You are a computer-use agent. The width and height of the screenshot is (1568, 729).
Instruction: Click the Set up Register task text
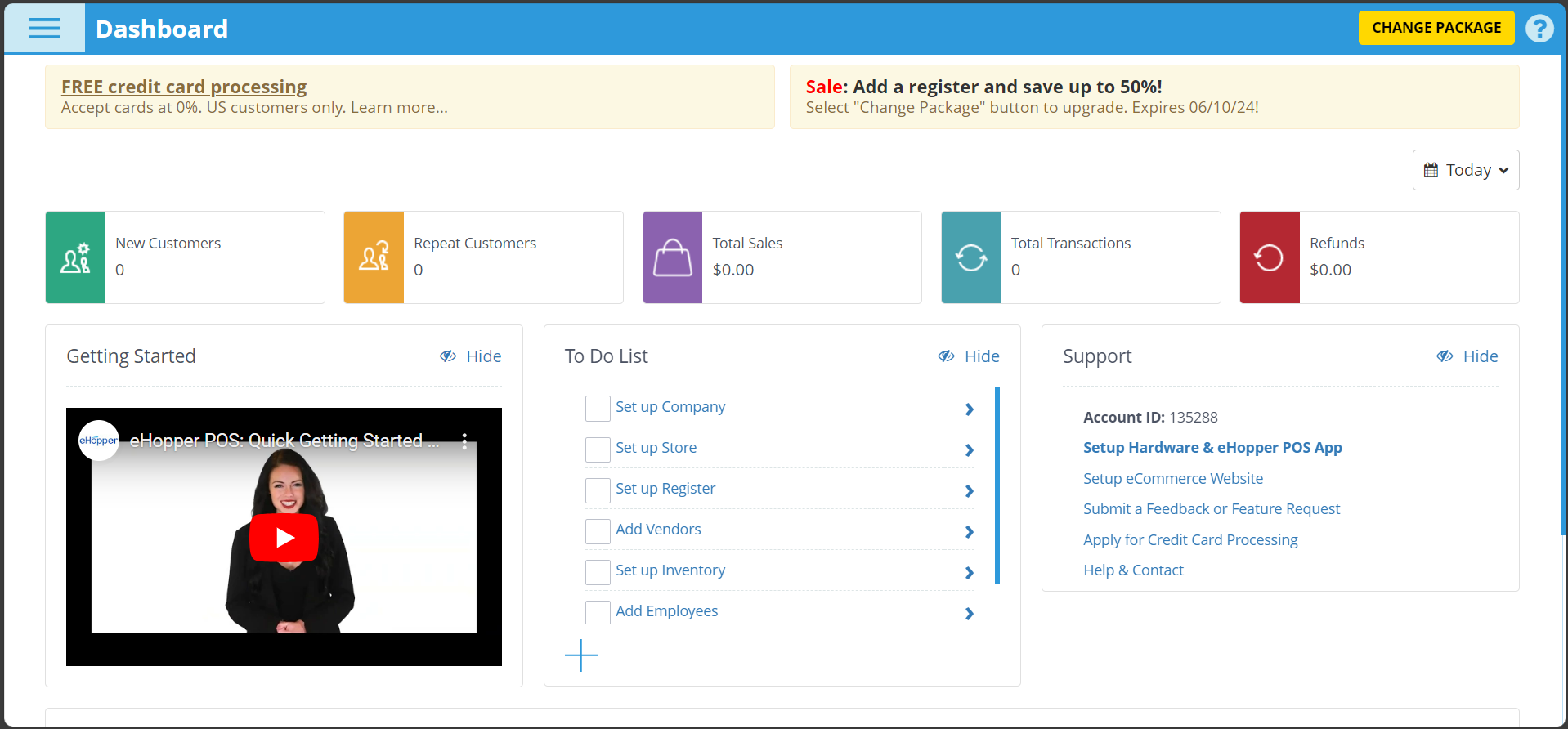[x=665, y=488]
